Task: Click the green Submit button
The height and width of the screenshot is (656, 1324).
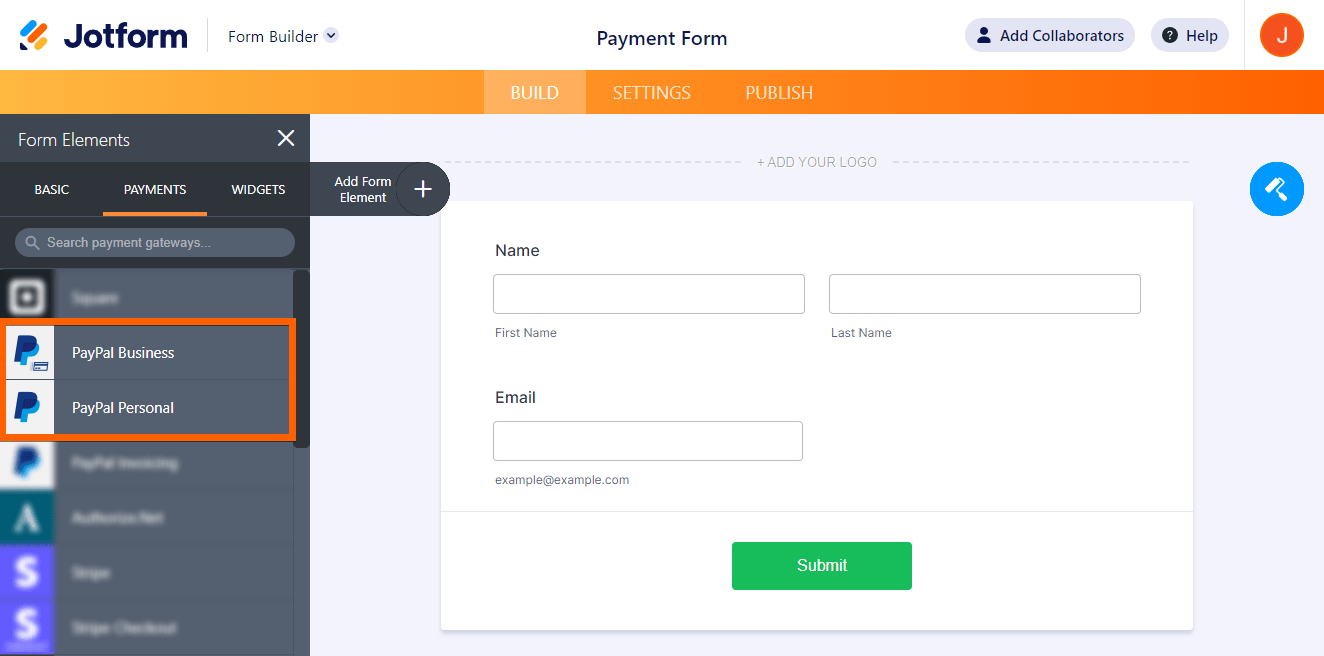Action: [821, 566]
